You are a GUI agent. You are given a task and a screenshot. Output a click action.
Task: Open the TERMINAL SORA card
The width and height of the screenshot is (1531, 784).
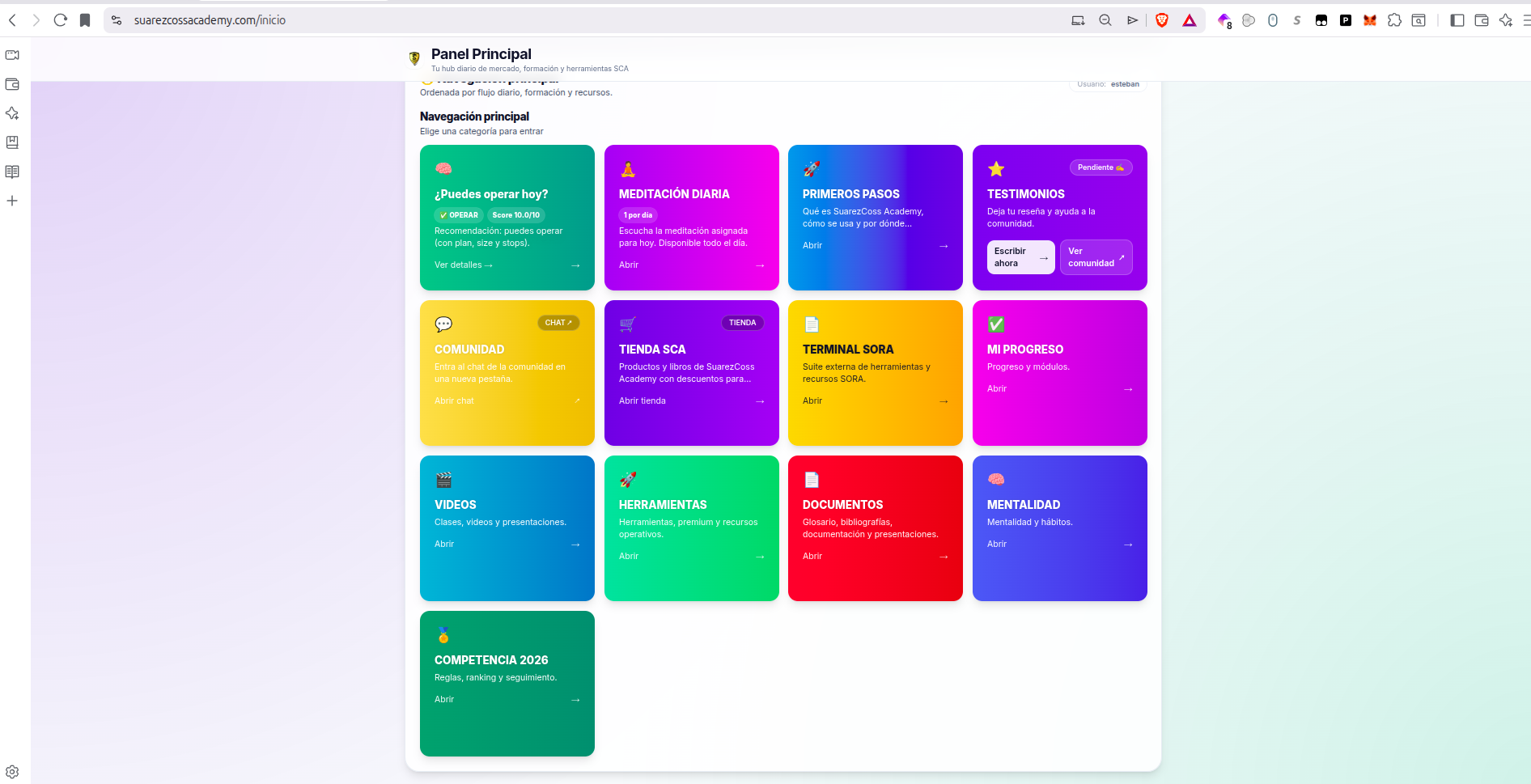coord(875,372)
